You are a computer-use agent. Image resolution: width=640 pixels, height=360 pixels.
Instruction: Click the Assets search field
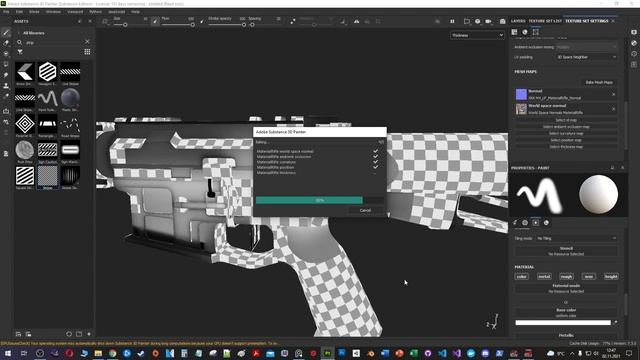click(54, 42)
